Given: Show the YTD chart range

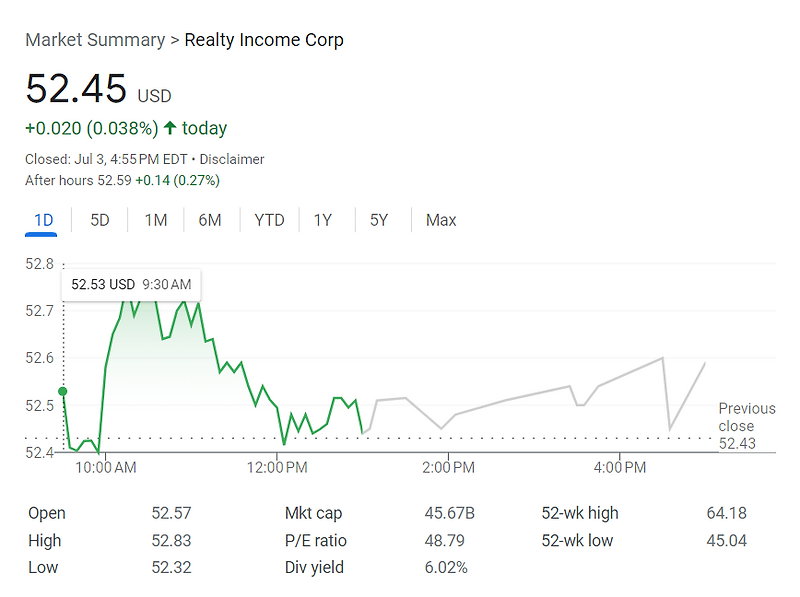Looking at the screenshot, I should pos(269,220).
